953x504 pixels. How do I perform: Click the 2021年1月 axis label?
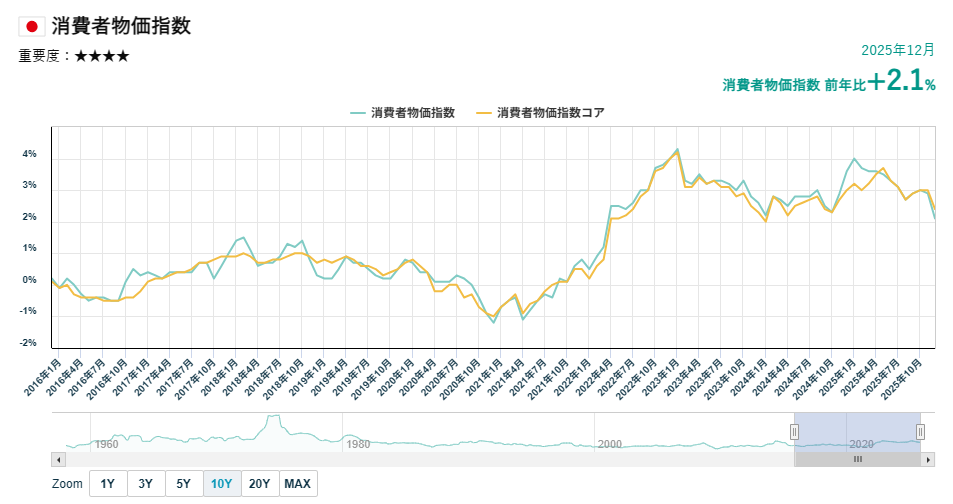click(x=484, y=378)
